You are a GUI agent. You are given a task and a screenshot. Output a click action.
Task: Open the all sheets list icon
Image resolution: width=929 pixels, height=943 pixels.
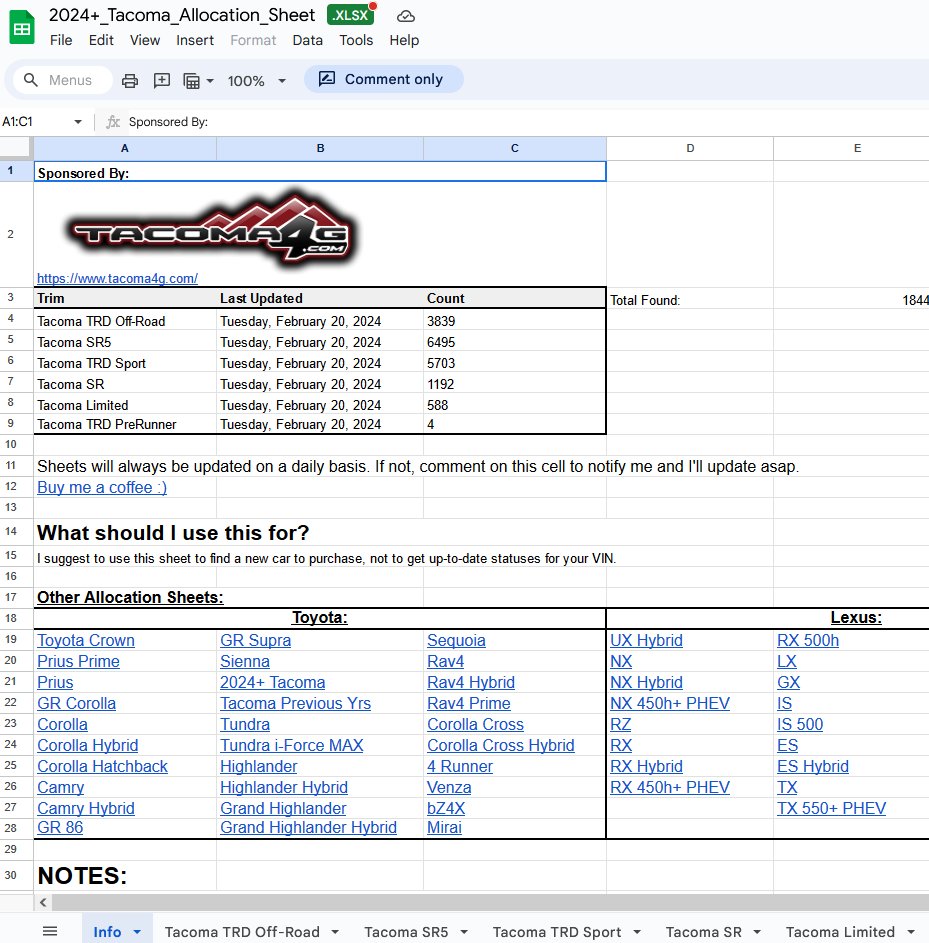[x=50, y=931]
